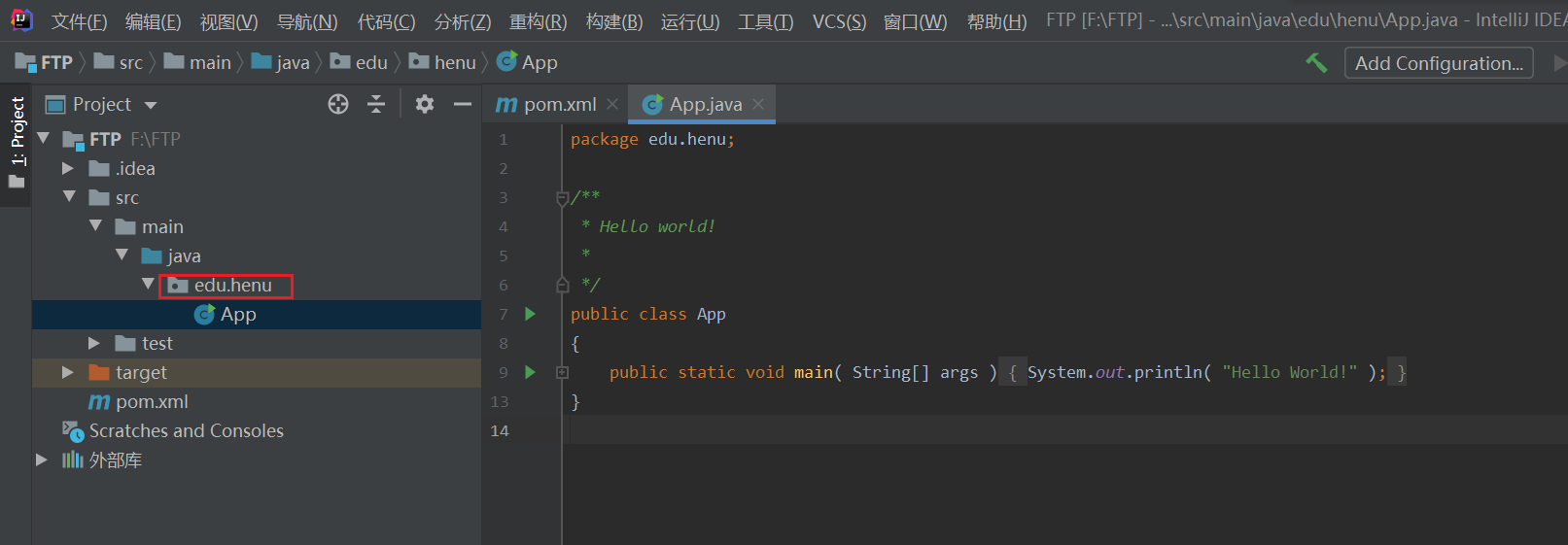Expand folded main method body
Viewport: 1568px width, 545px height.
562,372
